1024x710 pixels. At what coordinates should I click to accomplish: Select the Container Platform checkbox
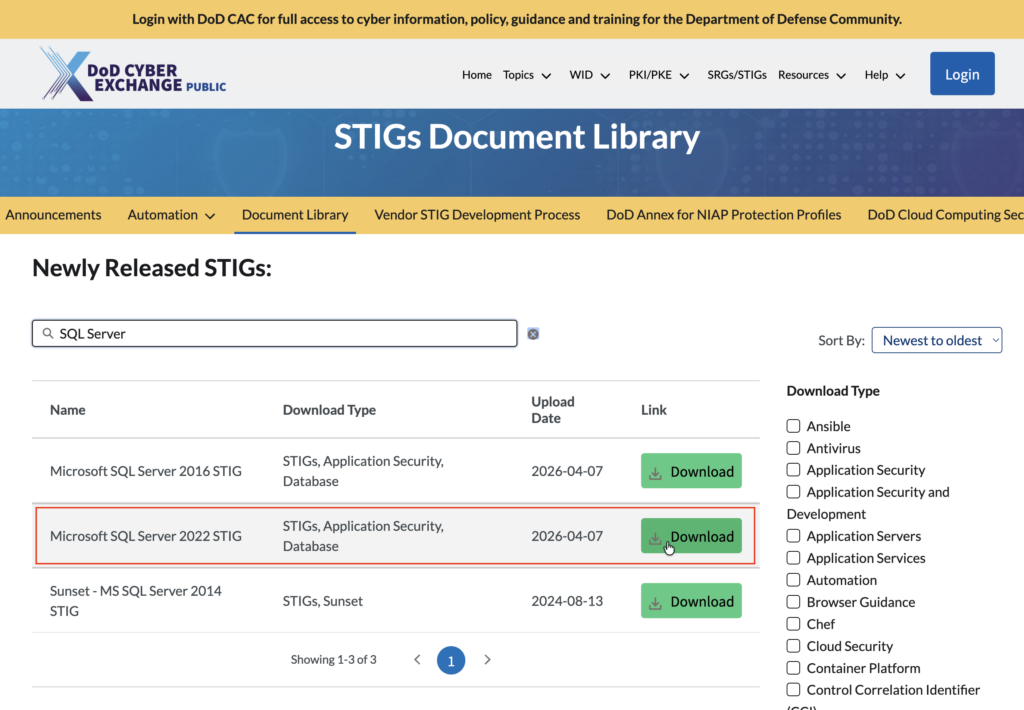[793, 668]
